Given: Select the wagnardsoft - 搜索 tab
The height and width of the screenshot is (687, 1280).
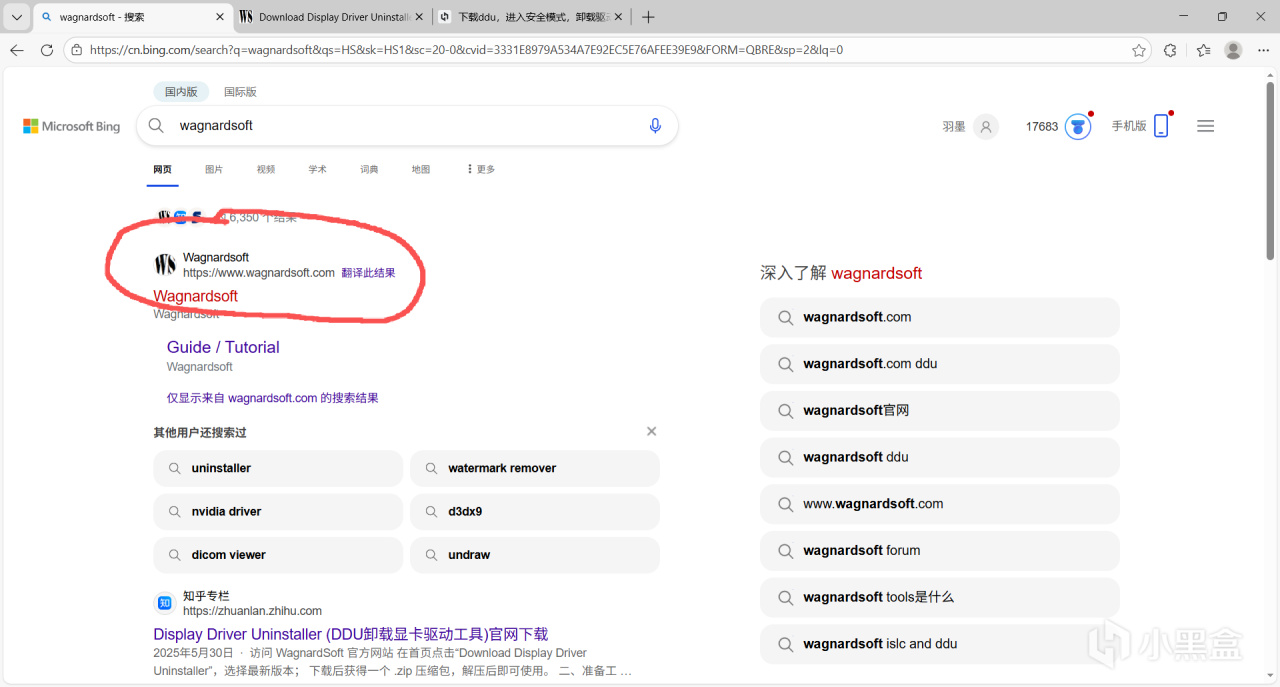Looking at the screenshot, I should pos(133,17).
